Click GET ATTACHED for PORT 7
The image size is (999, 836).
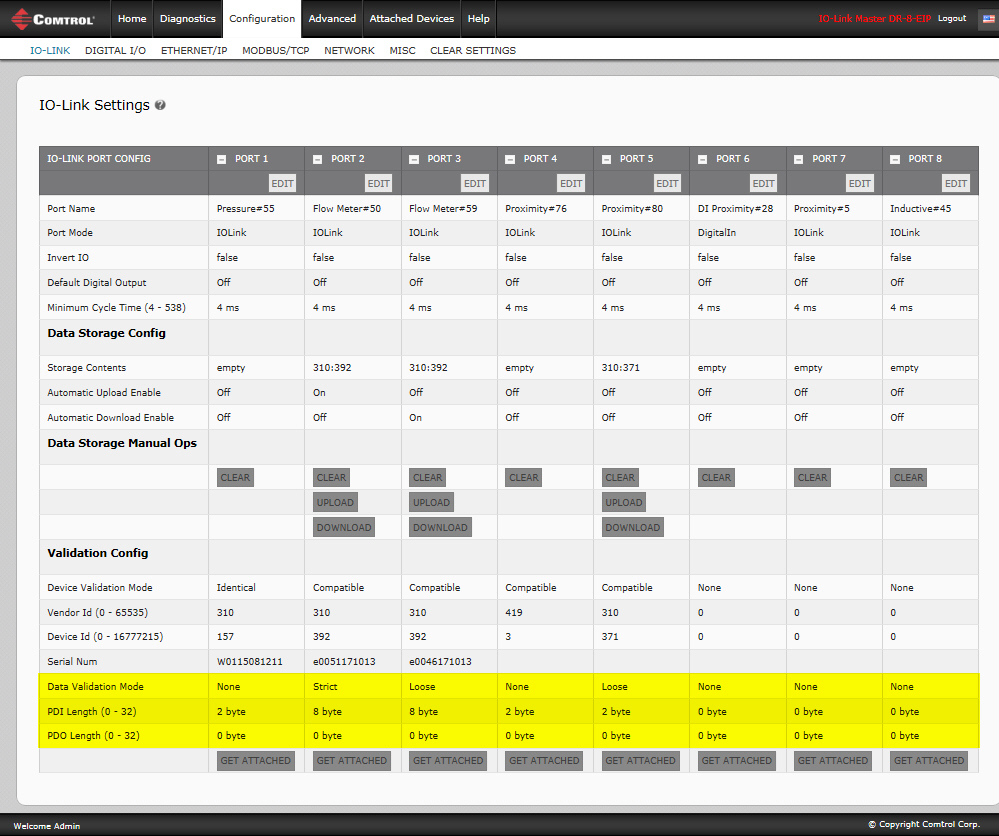[x=833, y=761]
